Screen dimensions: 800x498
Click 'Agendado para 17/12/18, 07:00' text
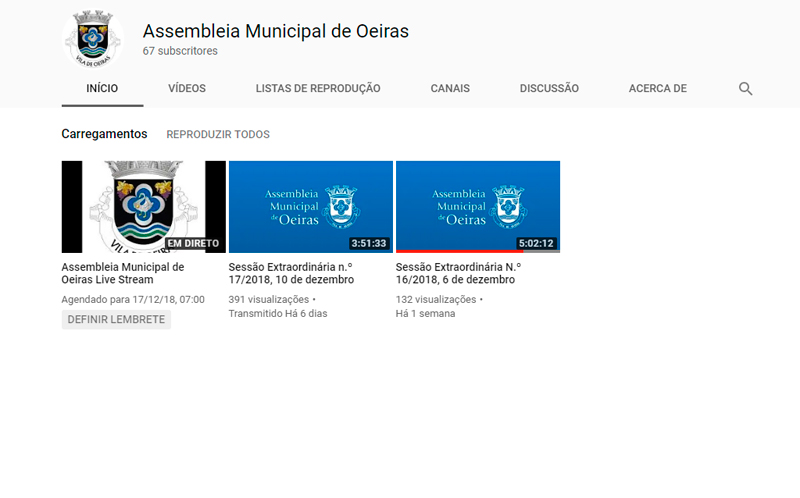(x=133, y=300)
